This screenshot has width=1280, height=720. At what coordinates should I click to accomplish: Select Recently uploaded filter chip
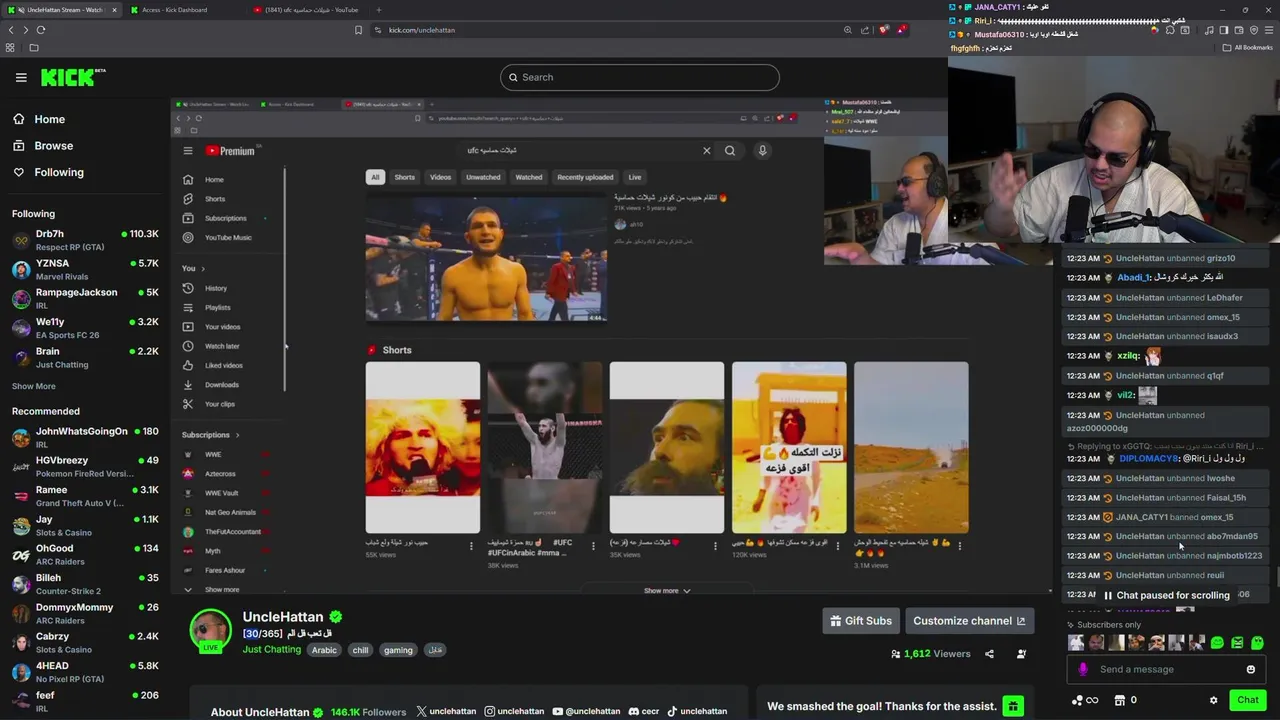tap(585, 177)
